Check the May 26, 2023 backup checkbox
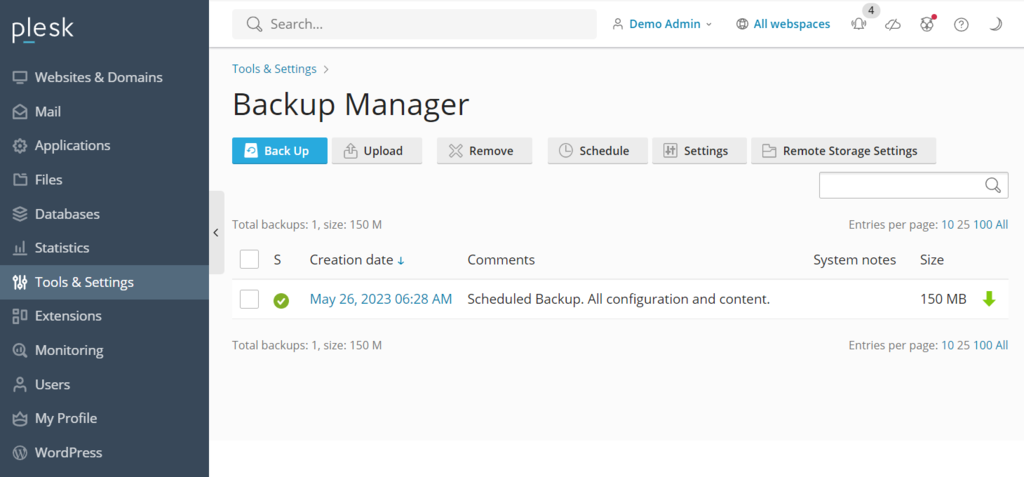The image size is (1024, 477). coord(250,299)
